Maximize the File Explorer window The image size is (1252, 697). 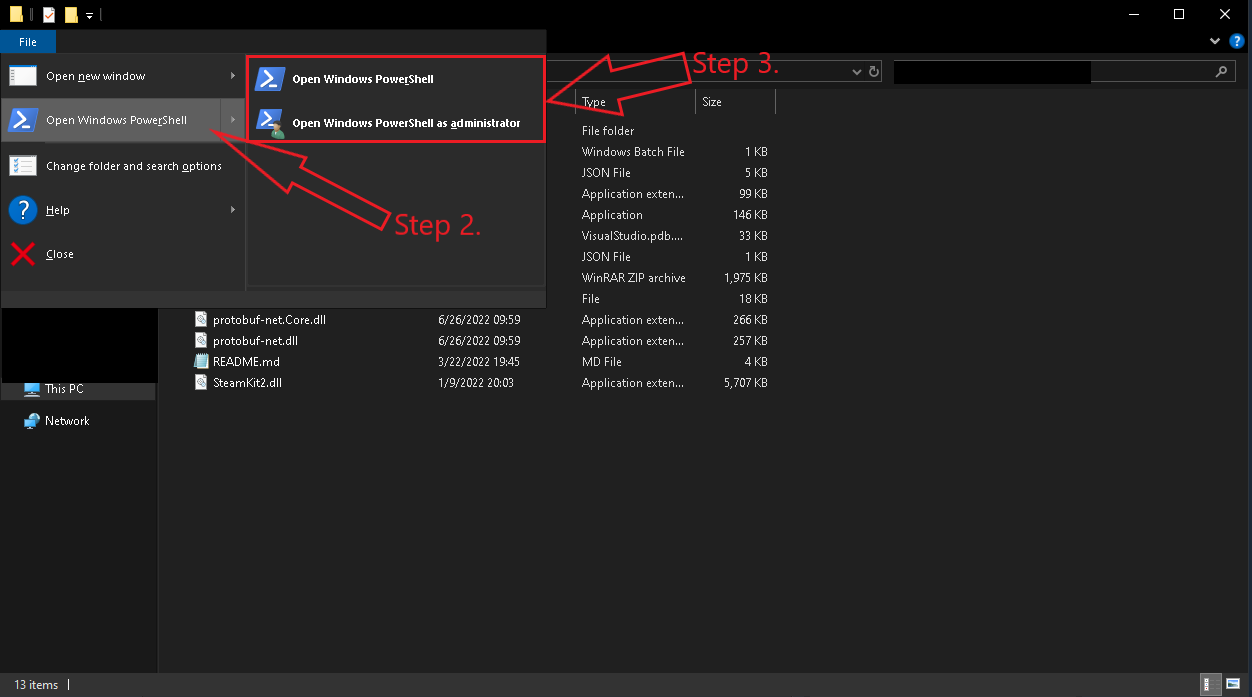(1179, 14)
